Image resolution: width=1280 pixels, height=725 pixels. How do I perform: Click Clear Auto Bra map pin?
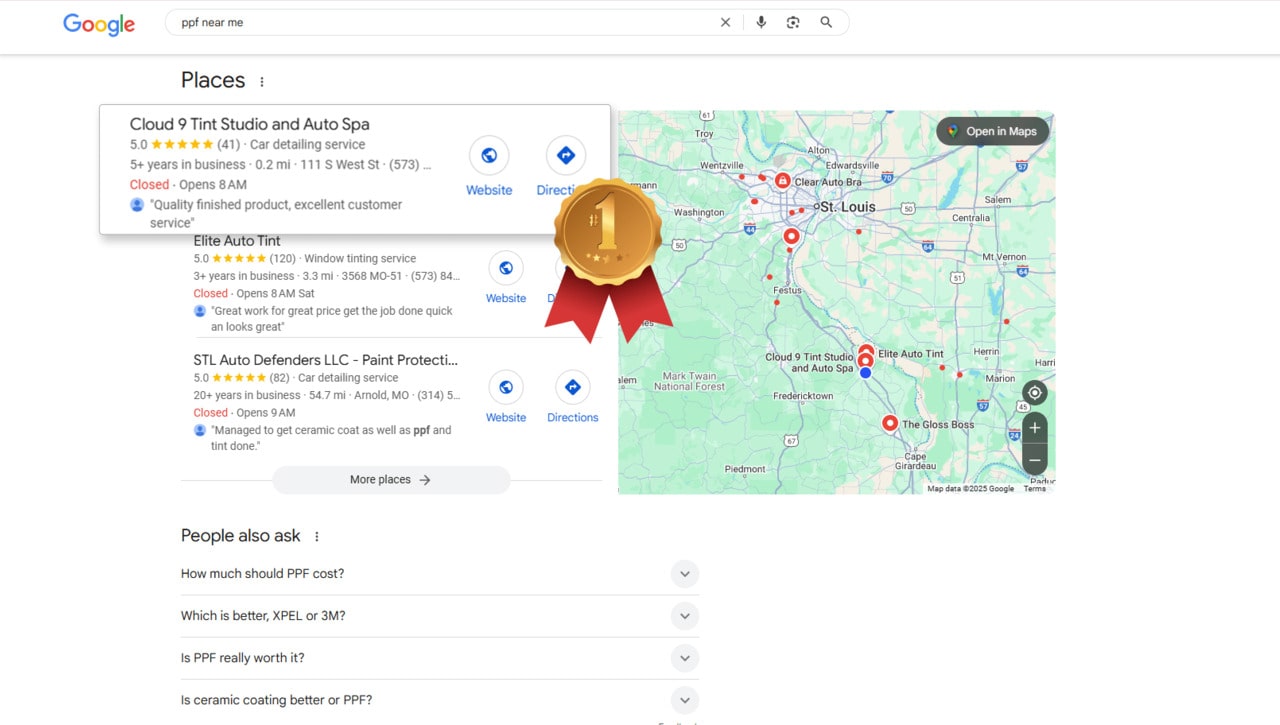click(x=782, y=181)
